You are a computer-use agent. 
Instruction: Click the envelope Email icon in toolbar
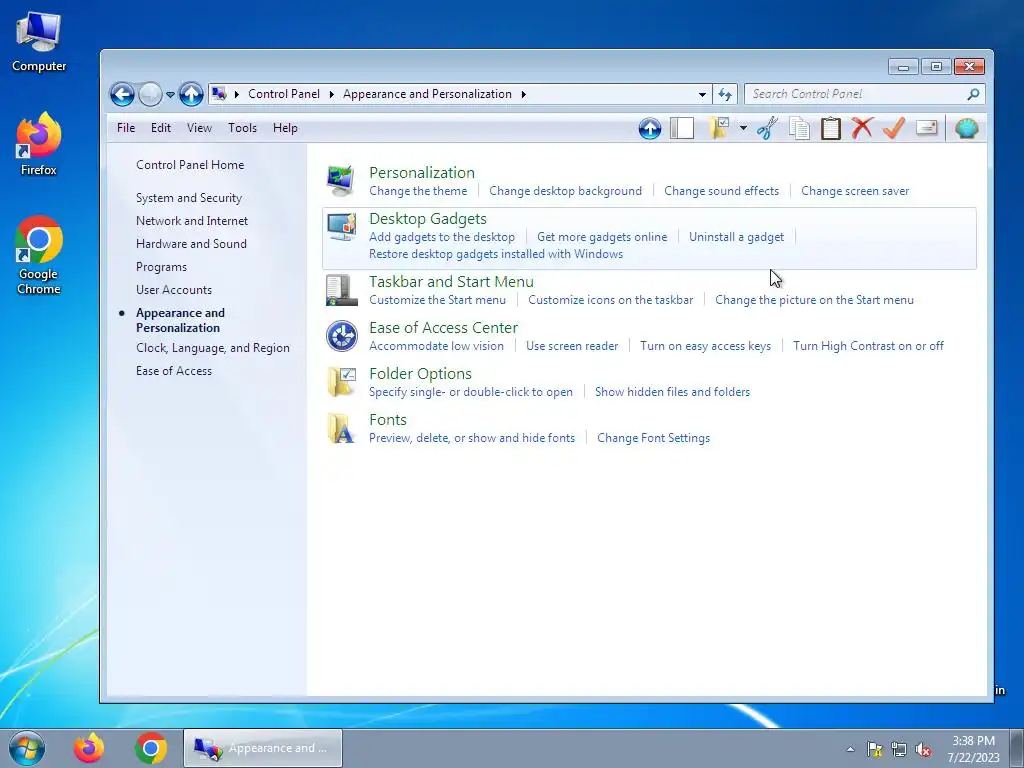926,127
